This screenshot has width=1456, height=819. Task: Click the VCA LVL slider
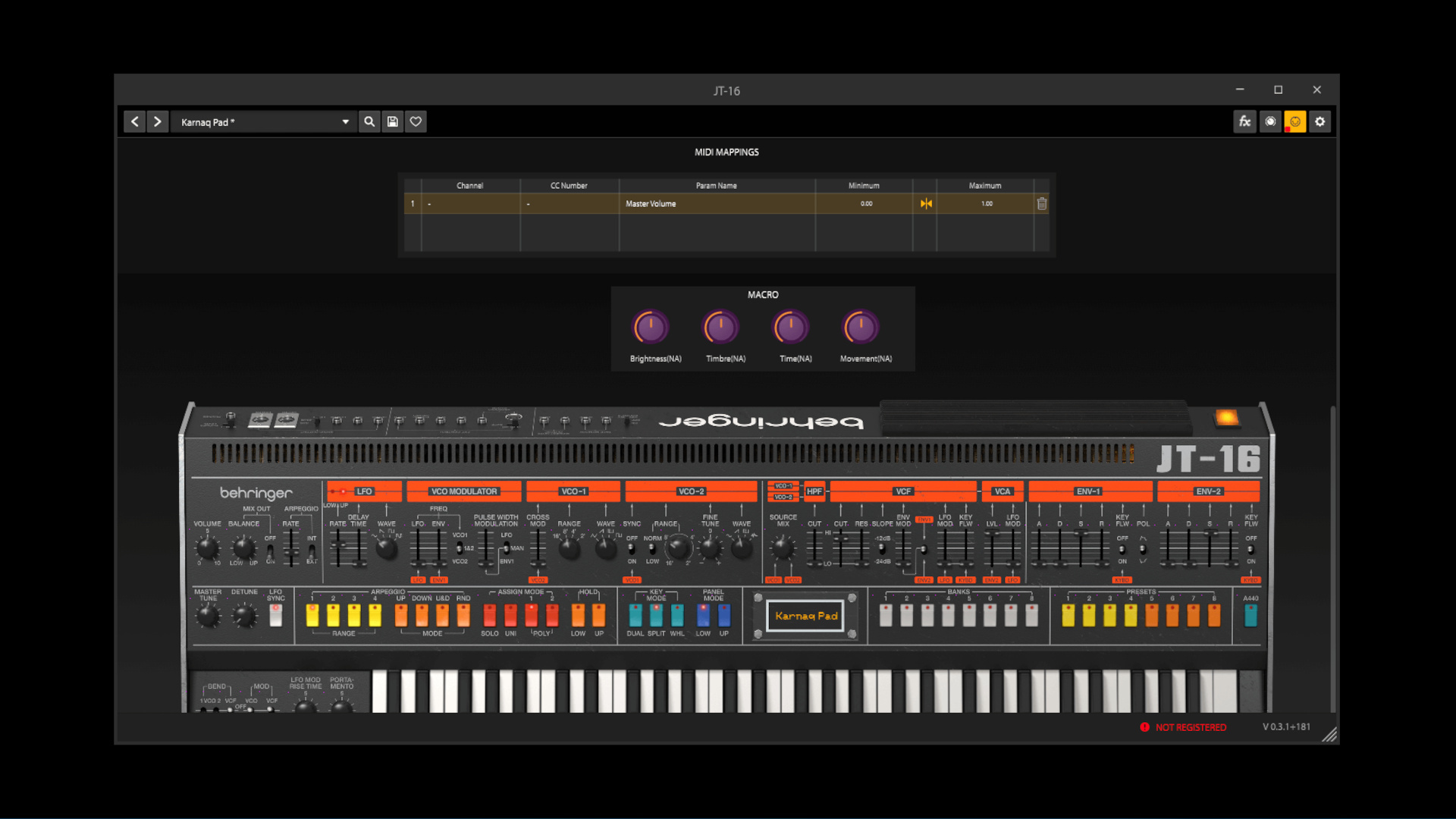tap(992, 548)
